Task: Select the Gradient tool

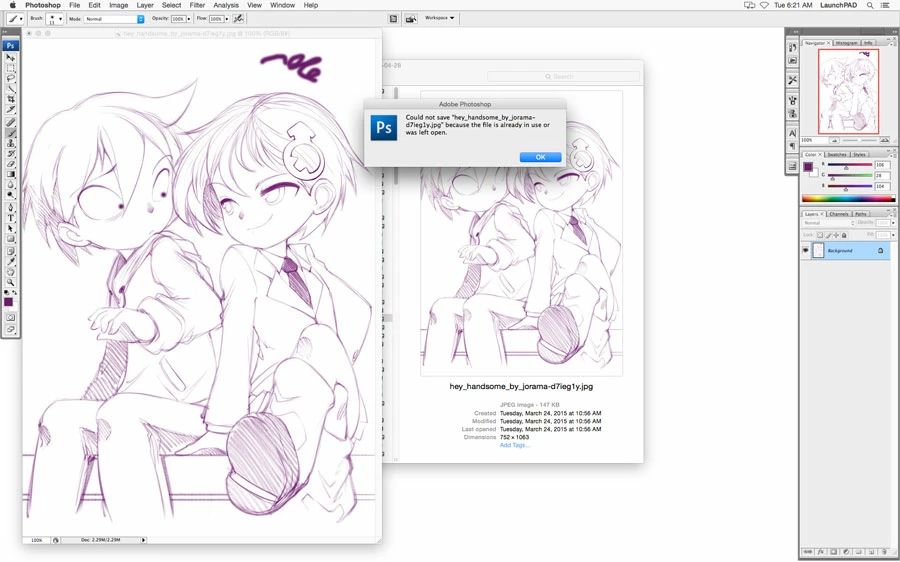Action: coord(10,173)
